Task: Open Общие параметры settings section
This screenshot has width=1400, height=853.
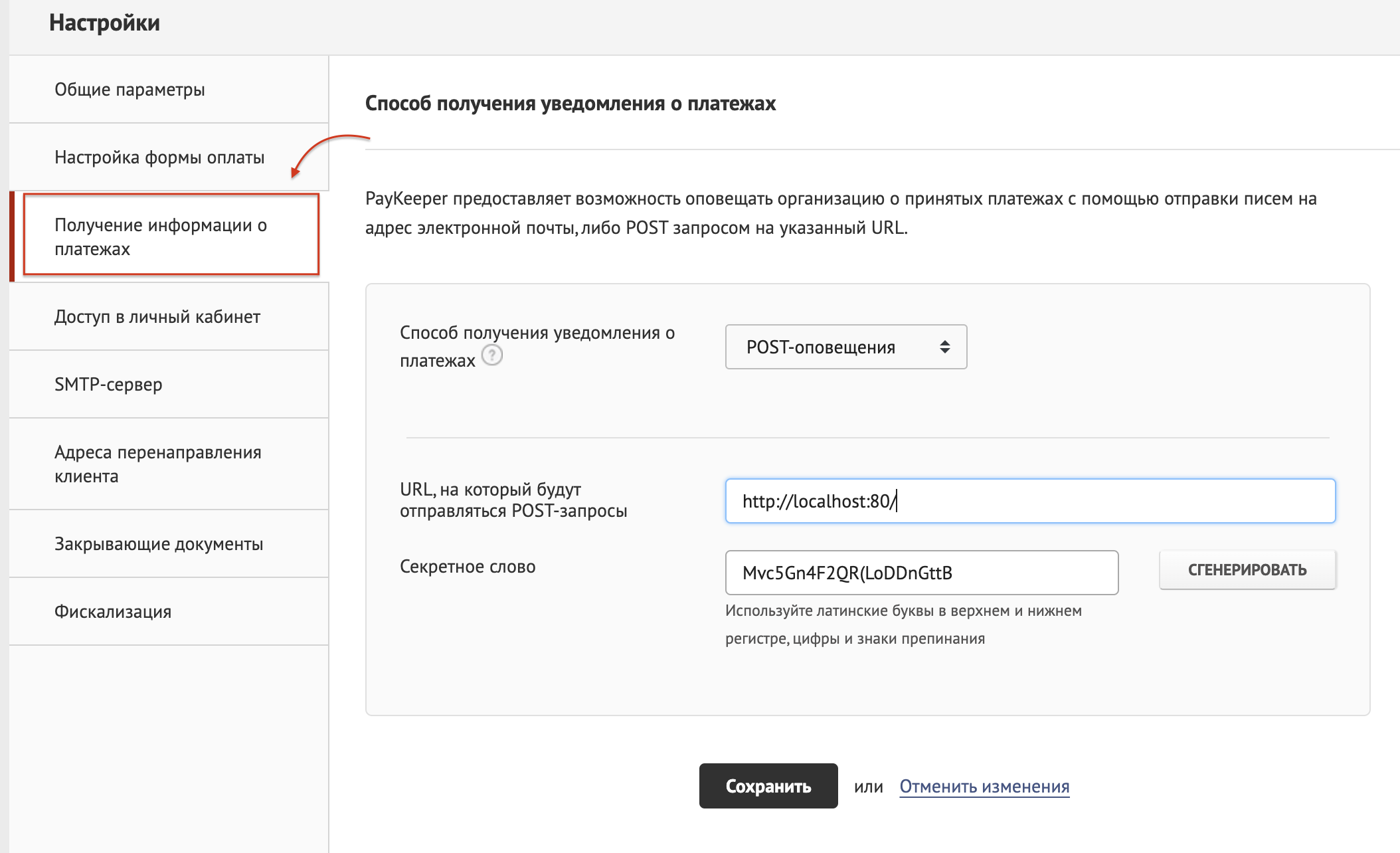Action: pyautogui.click(x=130, y=90)
